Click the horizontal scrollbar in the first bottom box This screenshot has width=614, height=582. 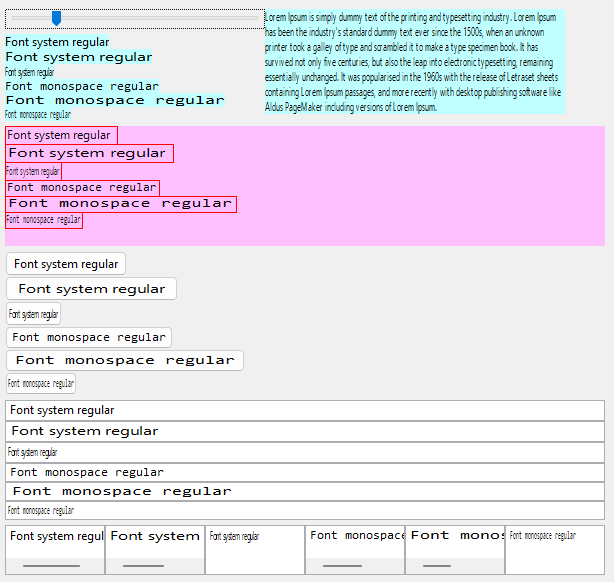point(51,566)
